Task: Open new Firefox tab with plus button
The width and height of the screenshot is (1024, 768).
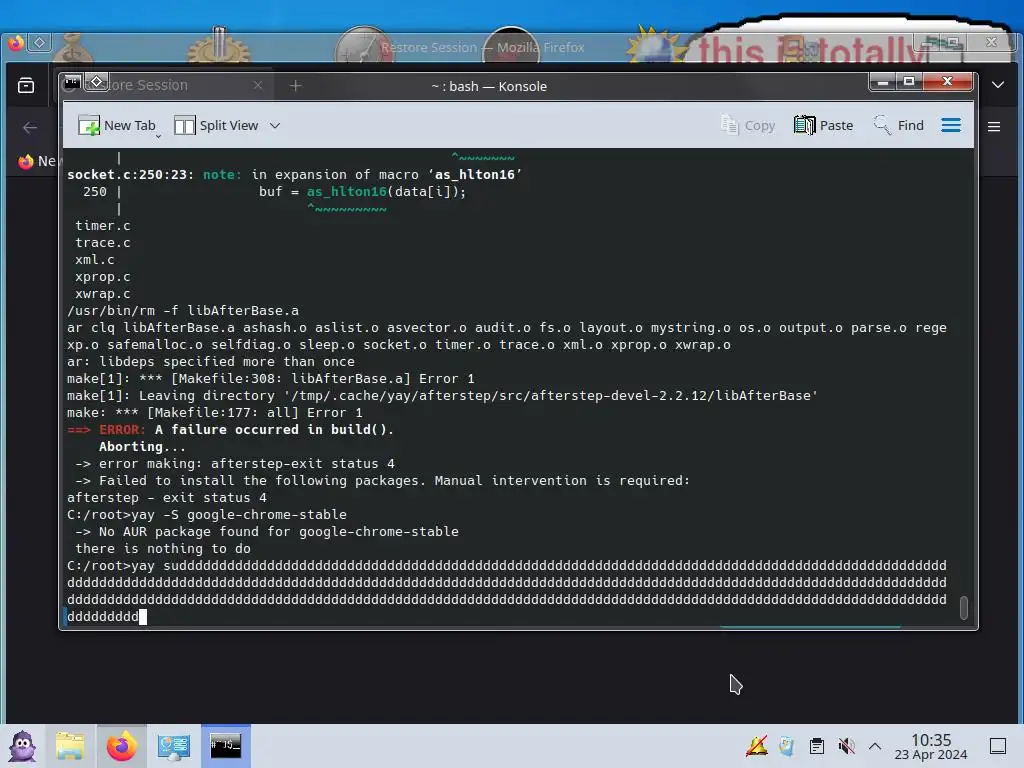Action: click(295, 86)
